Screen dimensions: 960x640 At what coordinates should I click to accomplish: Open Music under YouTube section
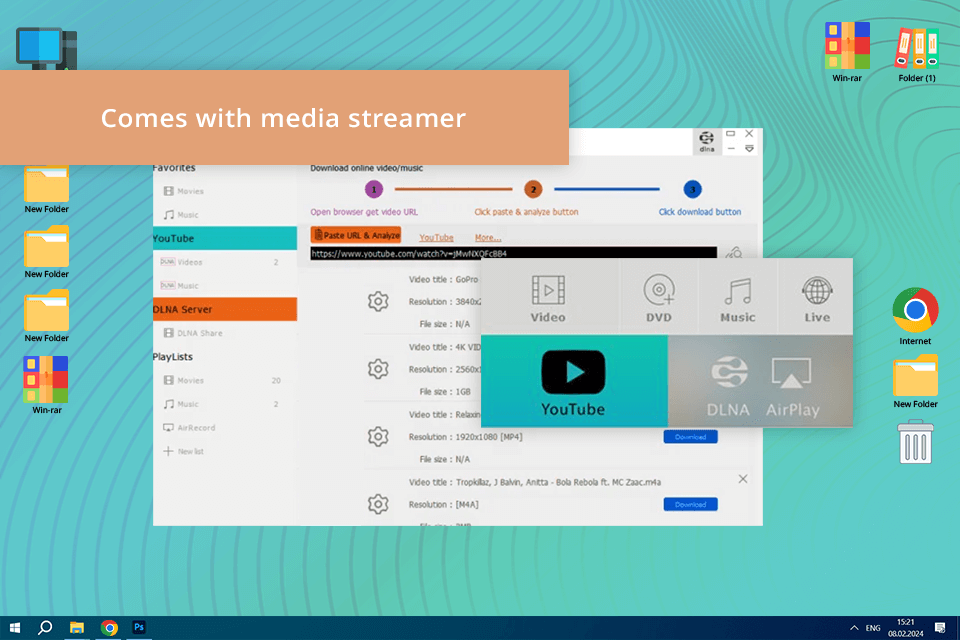coord(179,285)
